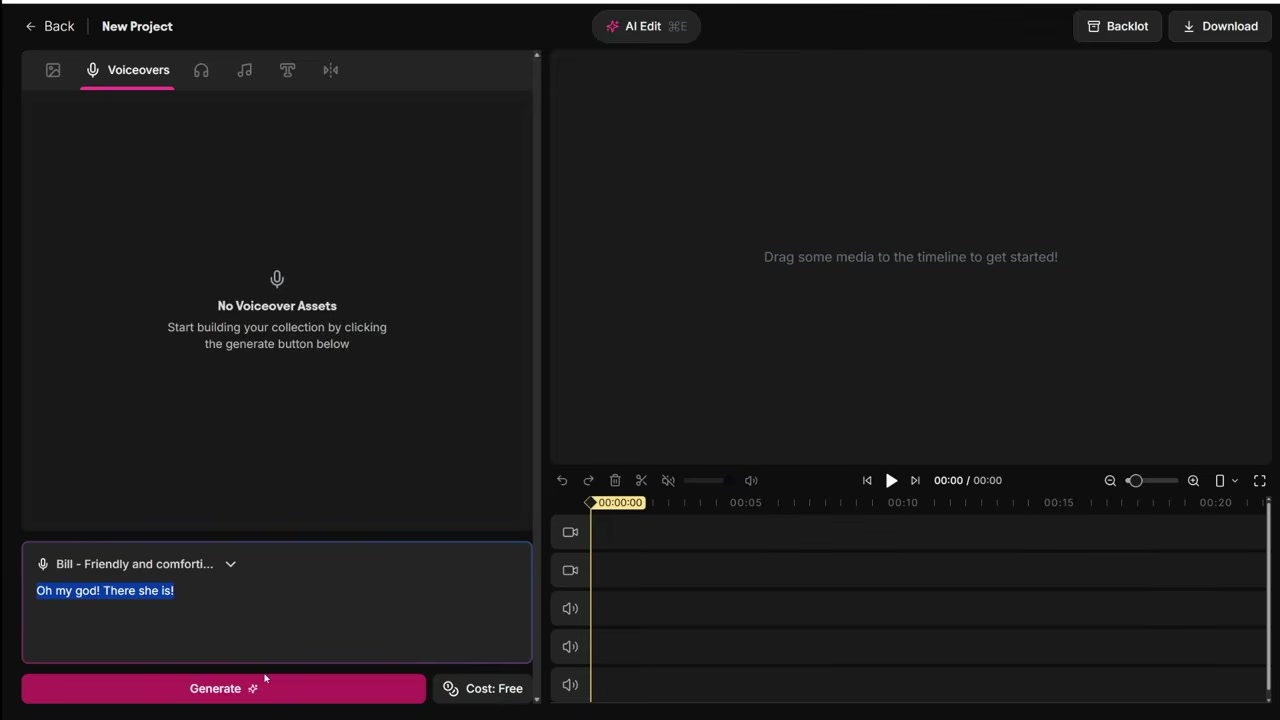Toggle mute with crossed speaker icon

coord(668,481)
